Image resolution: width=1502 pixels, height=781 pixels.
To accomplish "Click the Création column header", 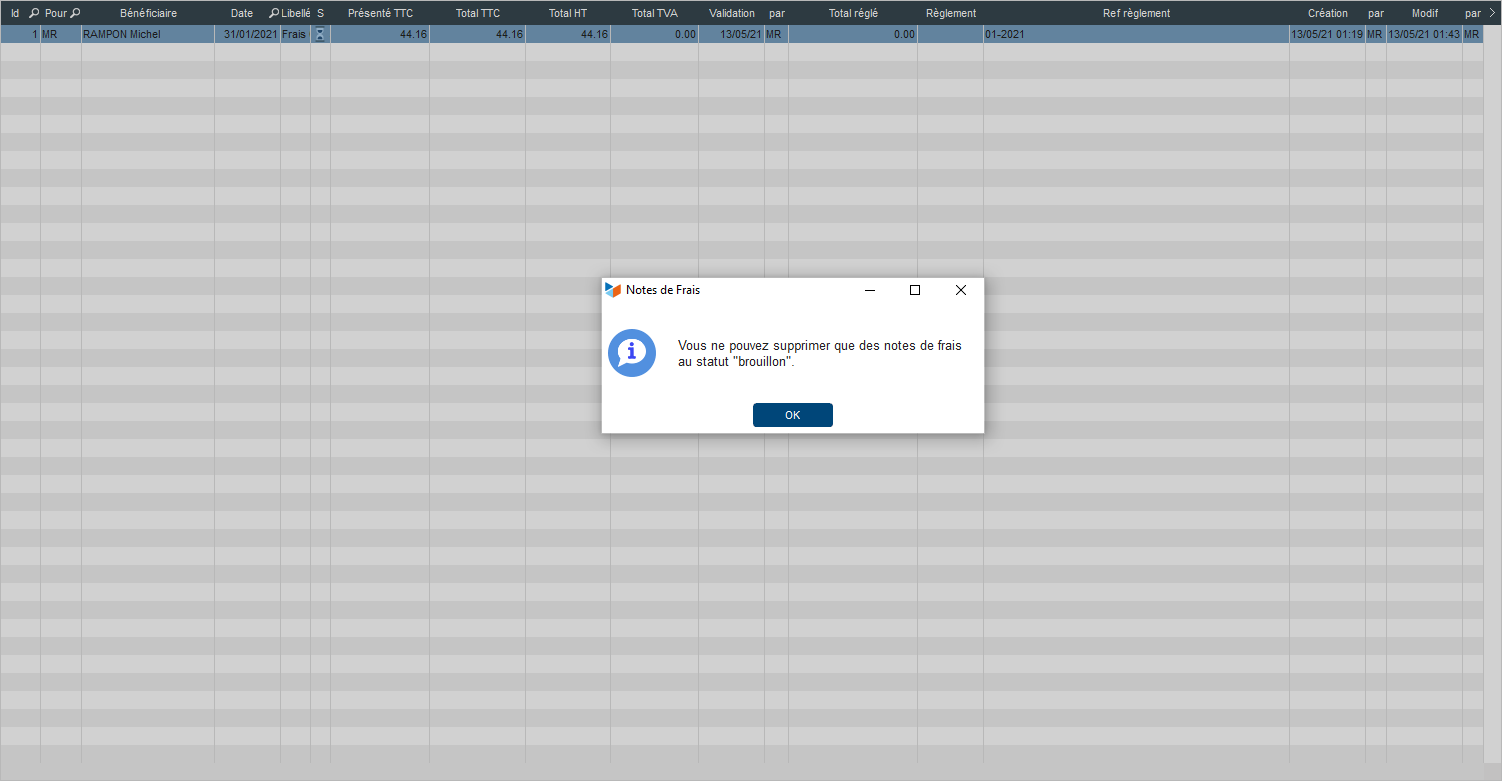I will [1327, 13].
